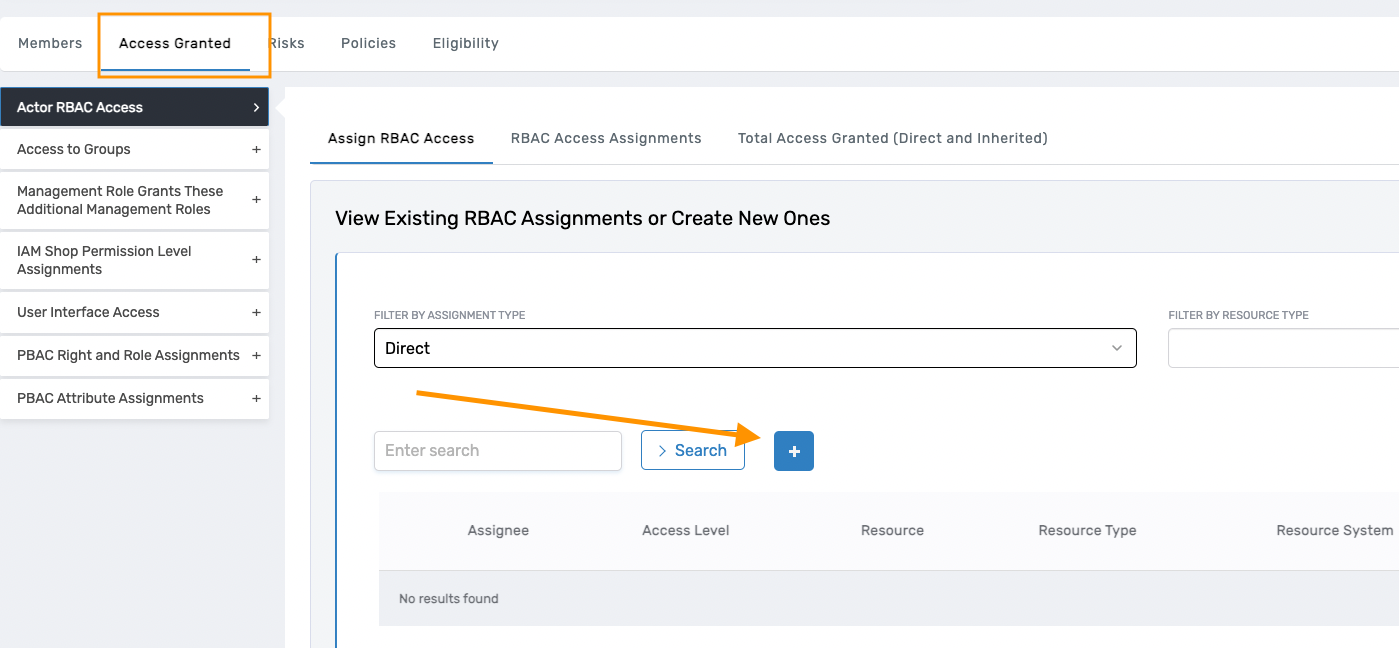Click the No results found row text
1399x648 pixels.
tap(449, 599)
